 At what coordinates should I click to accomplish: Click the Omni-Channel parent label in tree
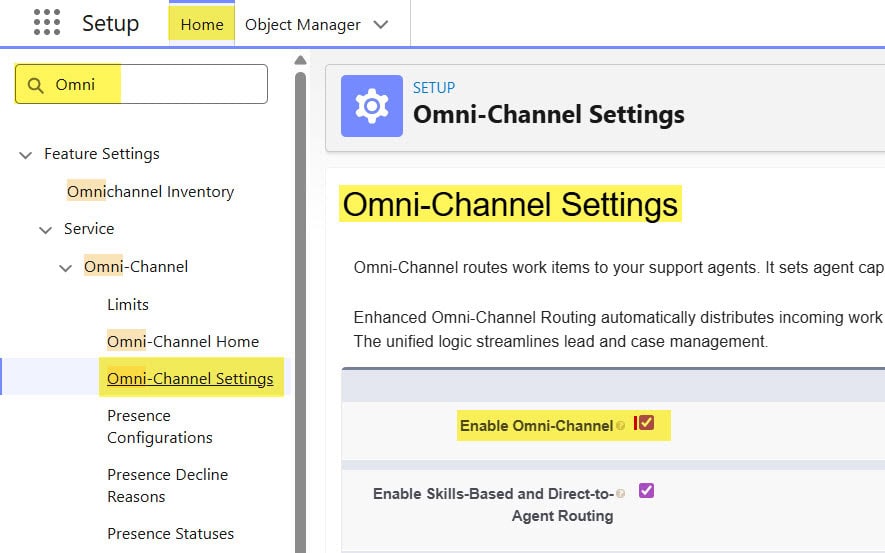136,266
